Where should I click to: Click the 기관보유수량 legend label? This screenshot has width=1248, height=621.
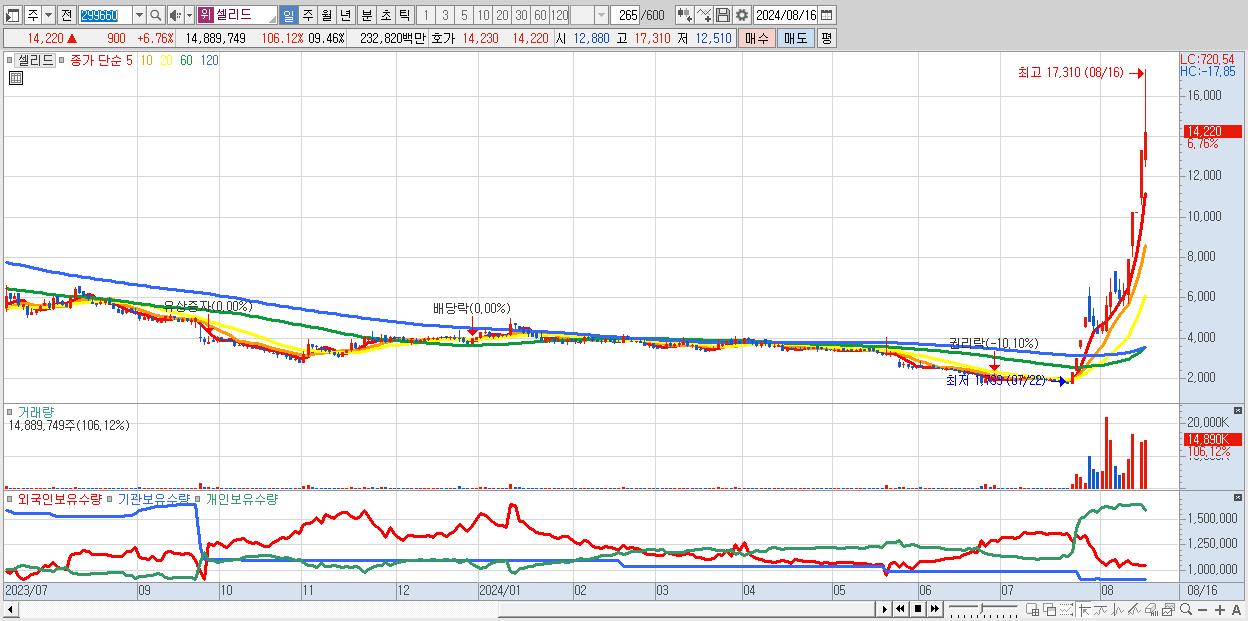(x=152, y=498)
